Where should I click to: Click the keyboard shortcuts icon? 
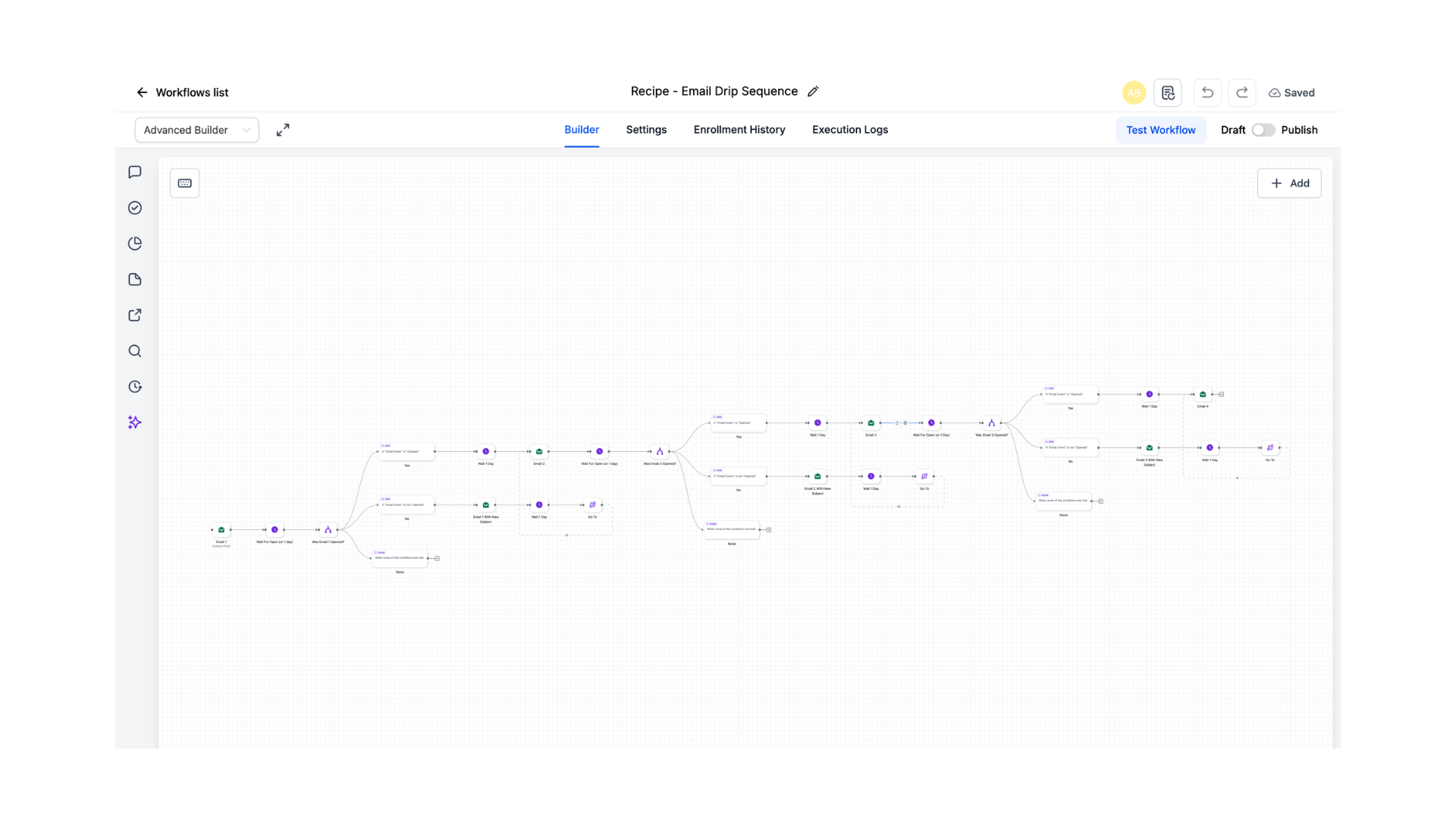point(184,183)
